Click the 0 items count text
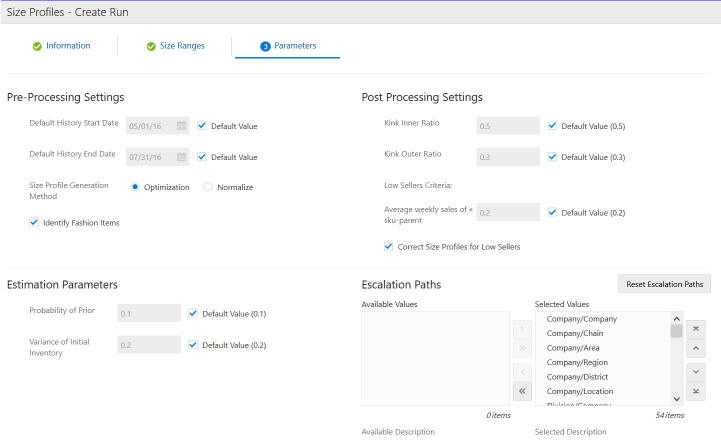 (498, 415)
